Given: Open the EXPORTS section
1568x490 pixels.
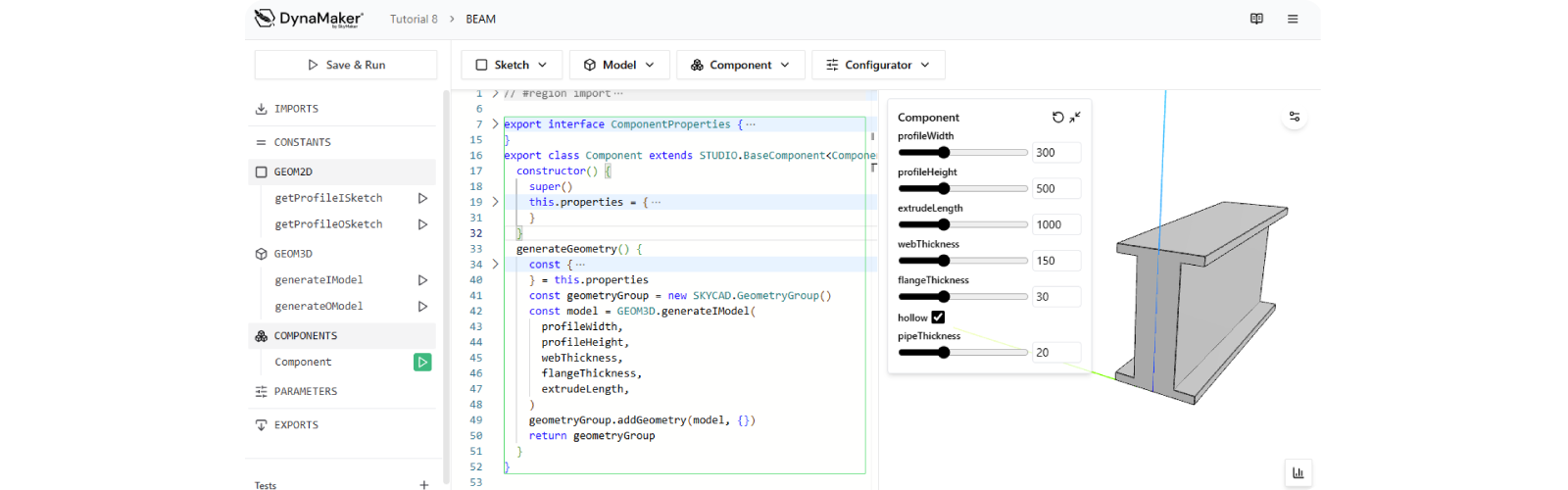Looking at the screenshot, I should point(296,425).
